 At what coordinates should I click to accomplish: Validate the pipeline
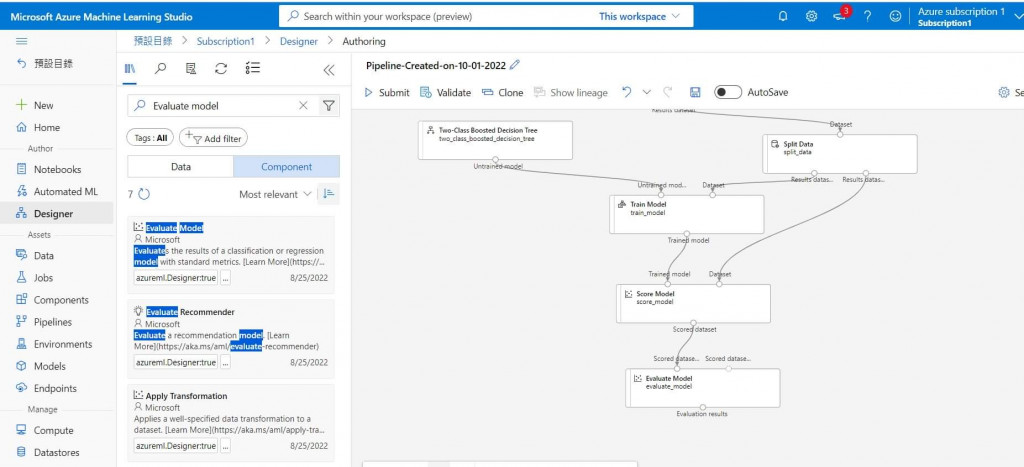445,93
